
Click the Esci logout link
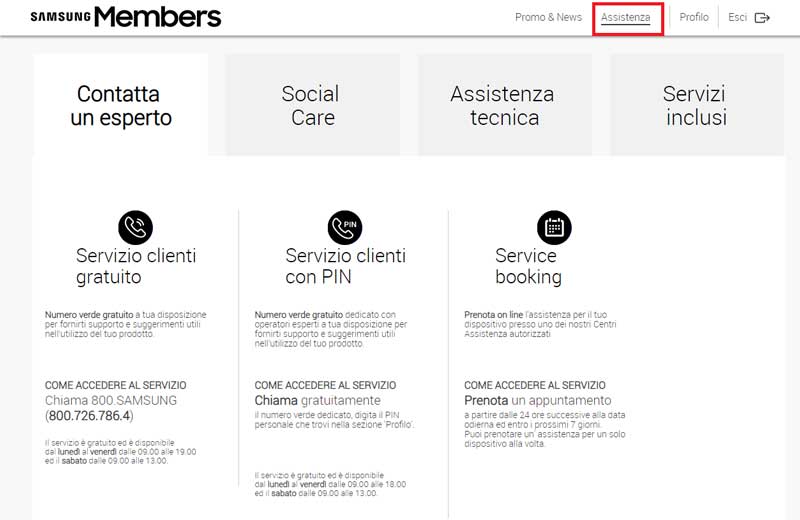pos(737,17)
